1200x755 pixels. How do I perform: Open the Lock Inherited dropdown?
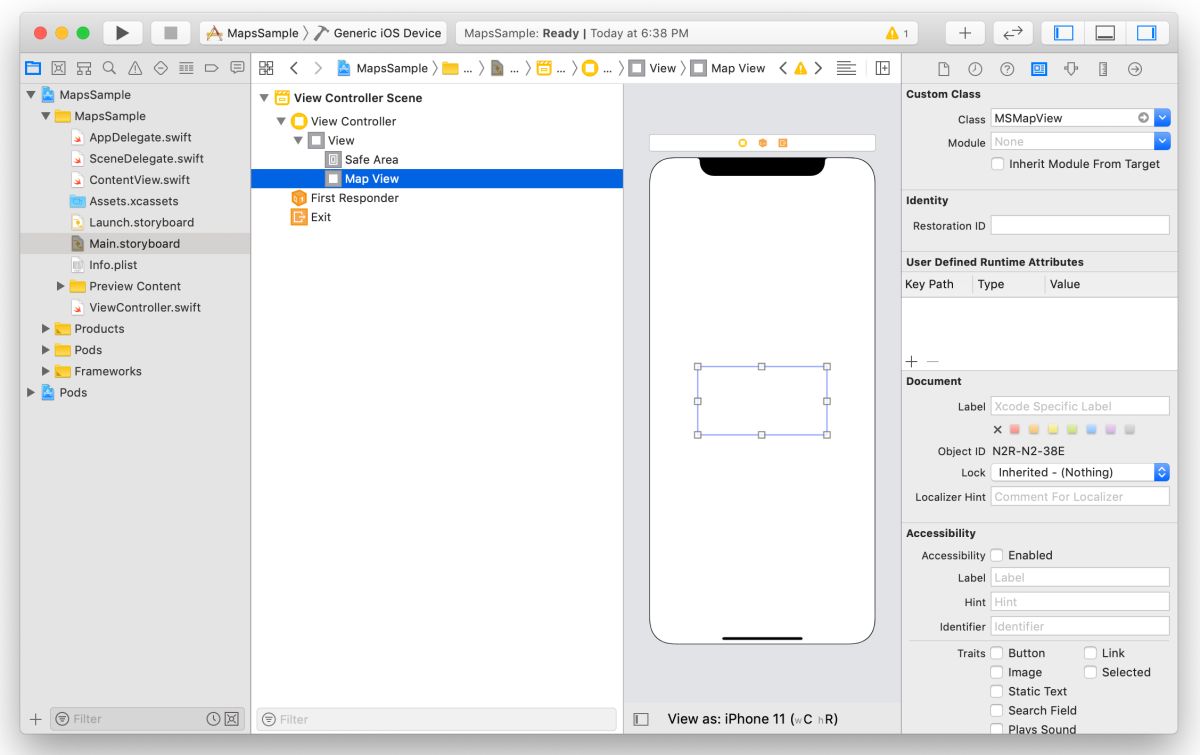pos(1080,472)
